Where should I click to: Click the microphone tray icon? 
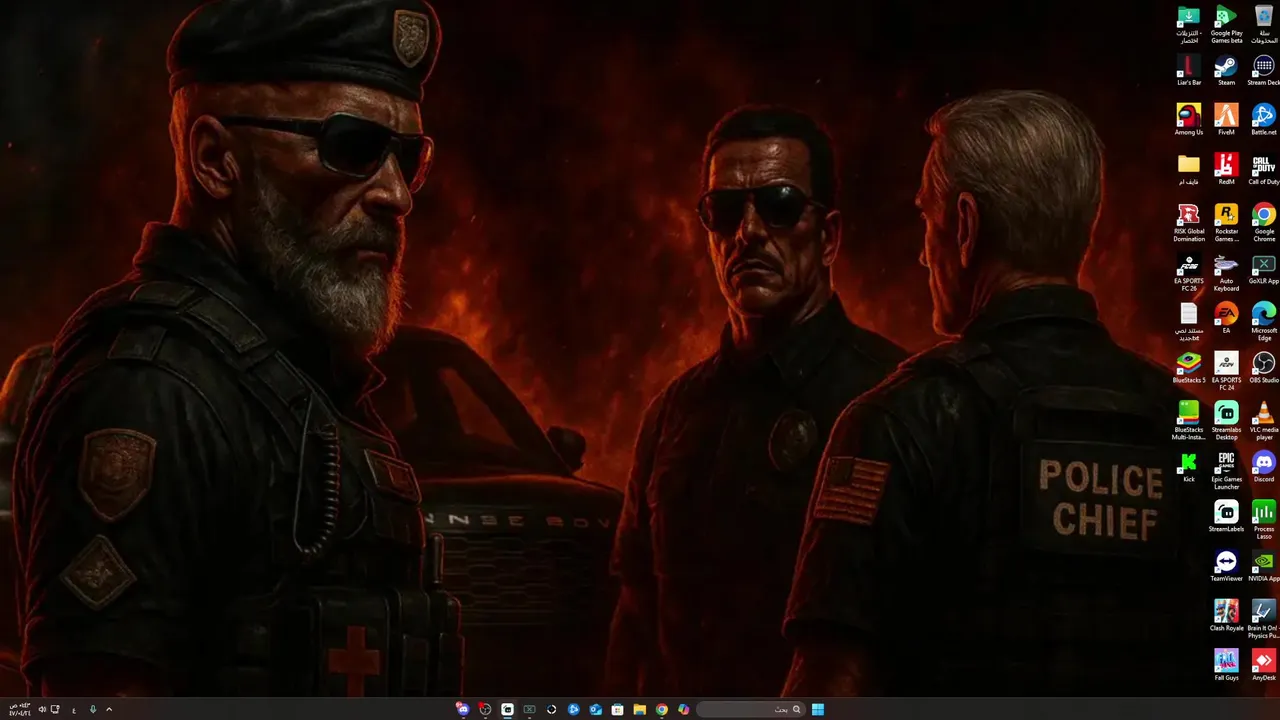point(93,710)
